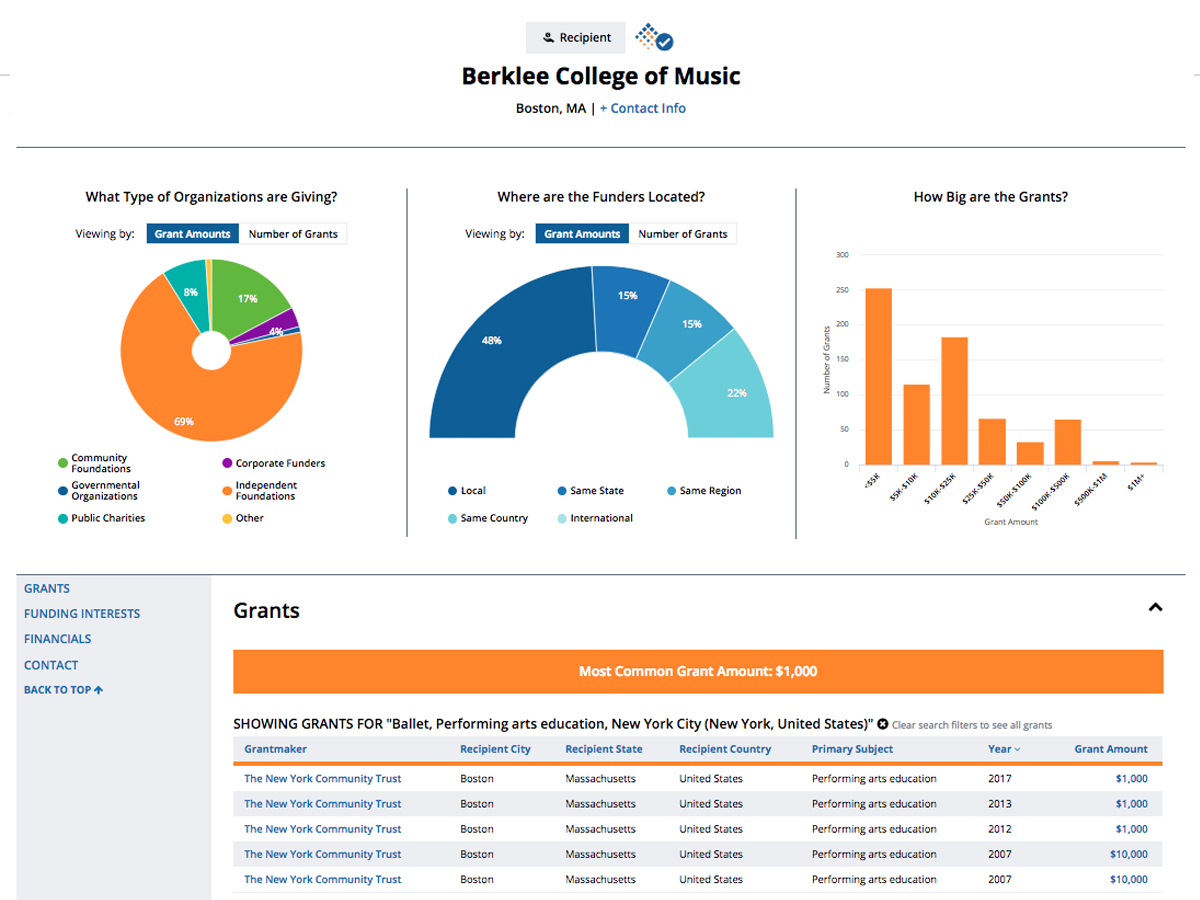Click the Local legend dot in funders chart
Image resolution: width=1200 pixels, height=900 pixels.
[x=453, y=491]
